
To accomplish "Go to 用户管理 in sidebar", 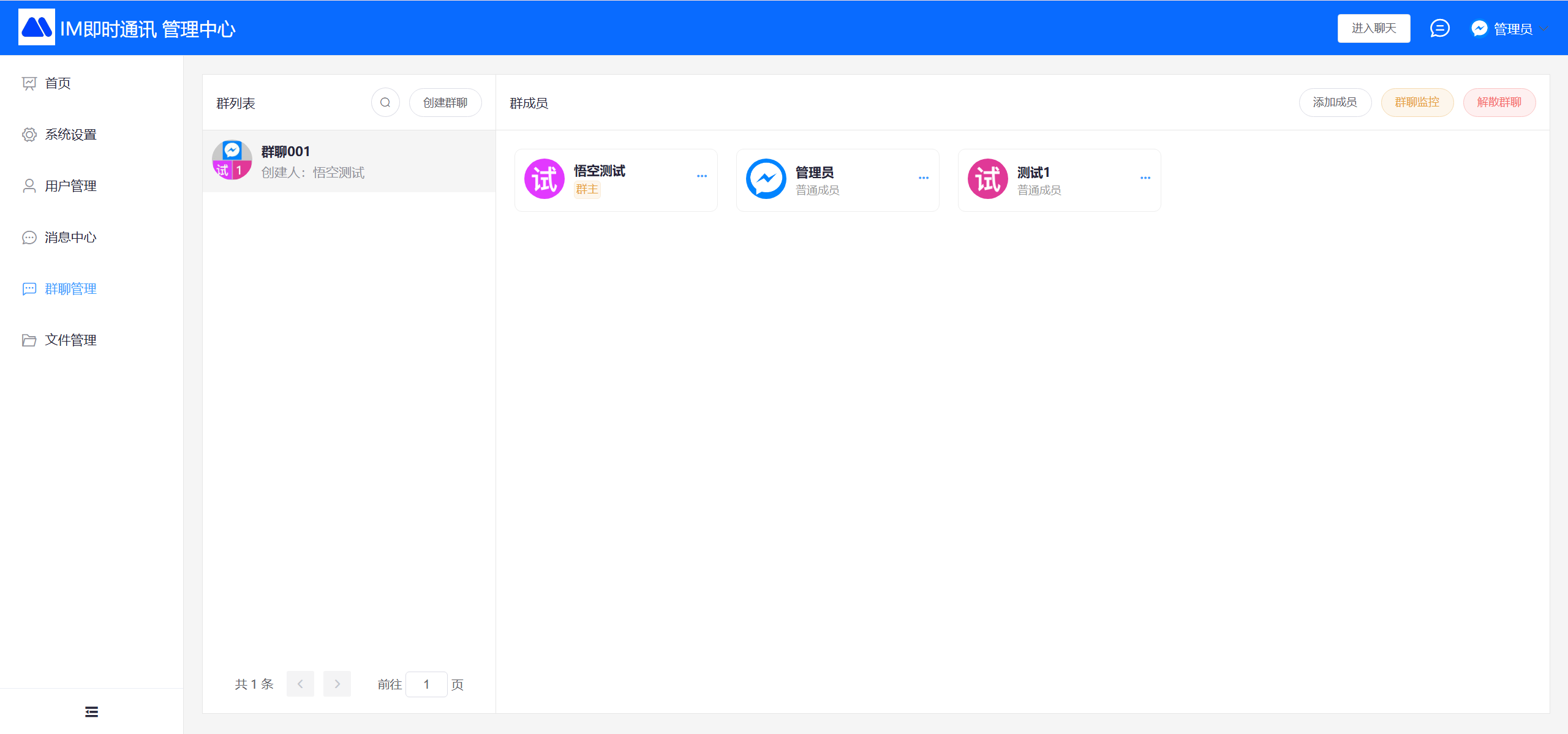I will pyautogui.click(x=70, y=186).
